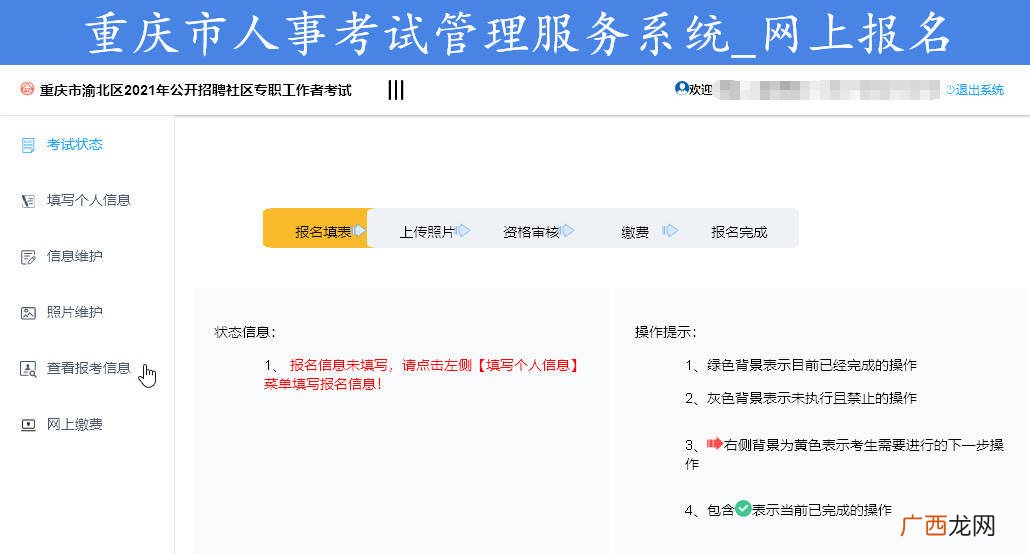
Task: Select the 资格审核 progress step
Action: [531, 232]
